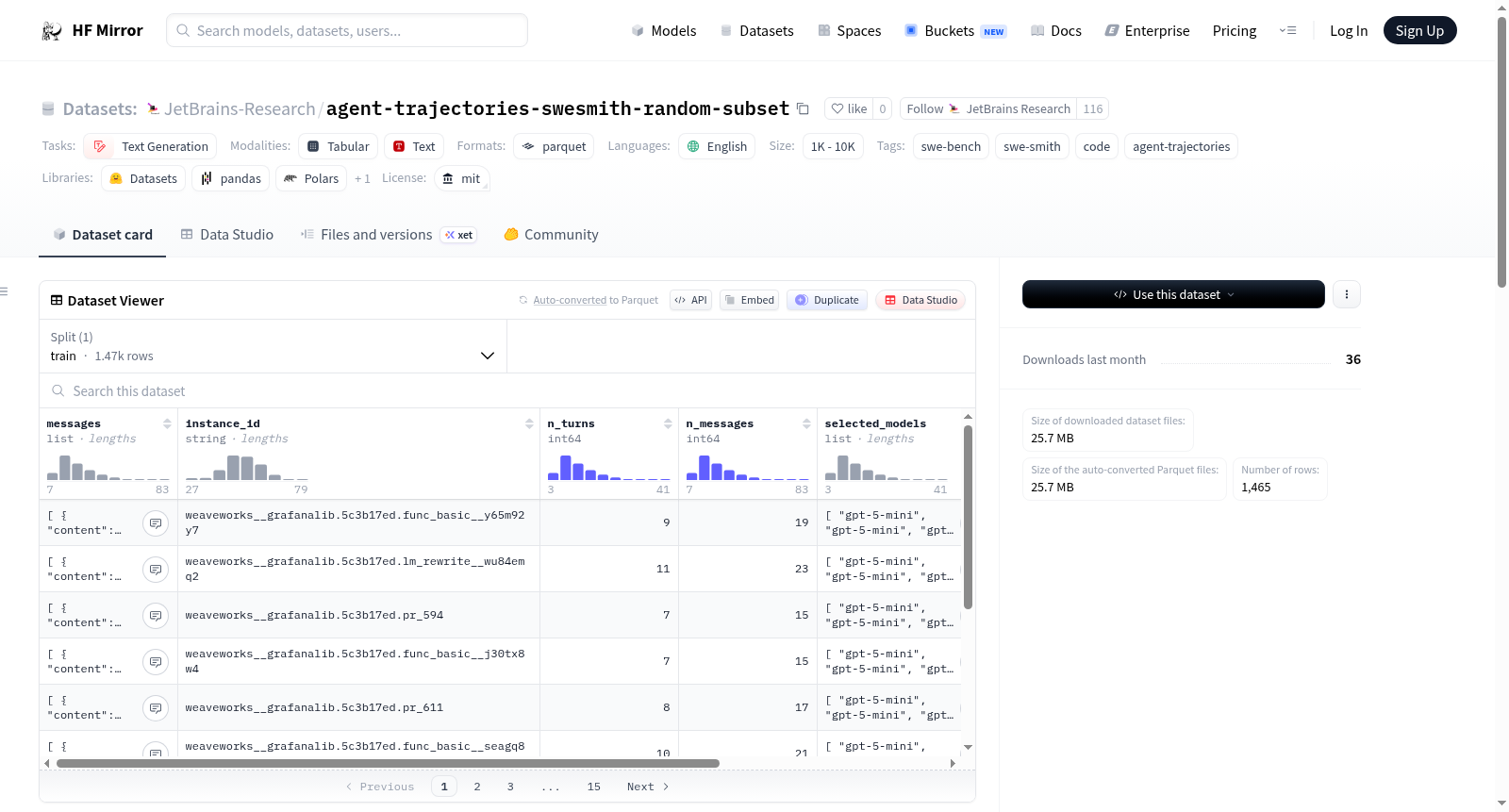Switch to Files and versions tab

coord(388,235)
